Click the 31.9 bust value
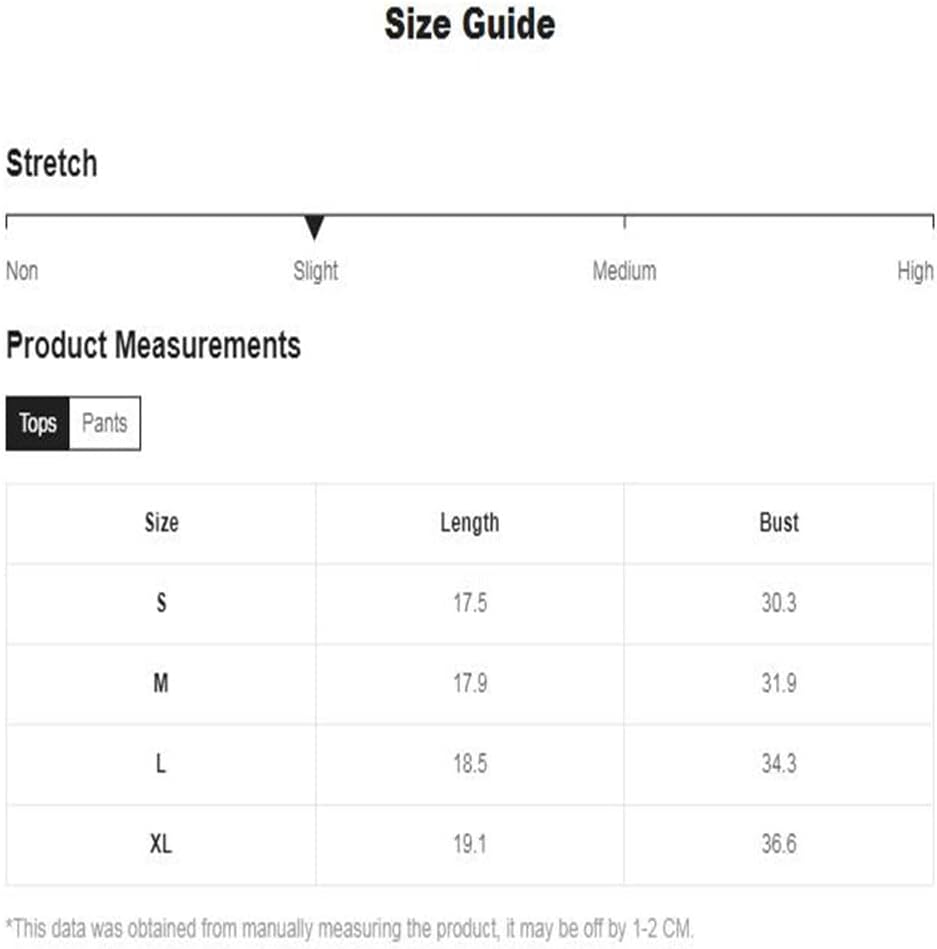The width and height of the screenshot is (937, 949). pyautogui.click(x=779, y=683)
